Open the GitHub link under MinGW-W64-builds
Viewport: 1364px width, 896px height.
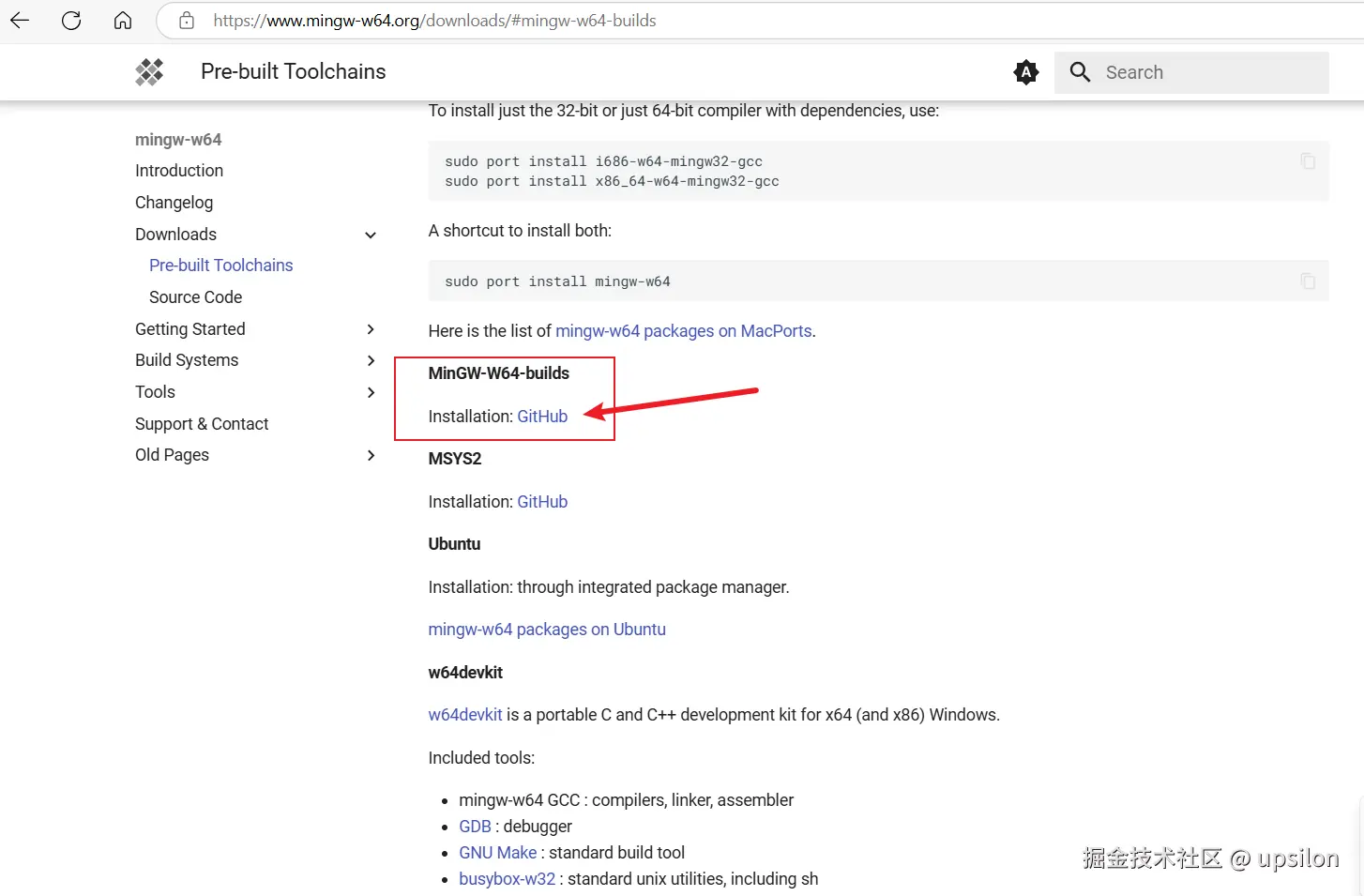[x=542, y=417]
